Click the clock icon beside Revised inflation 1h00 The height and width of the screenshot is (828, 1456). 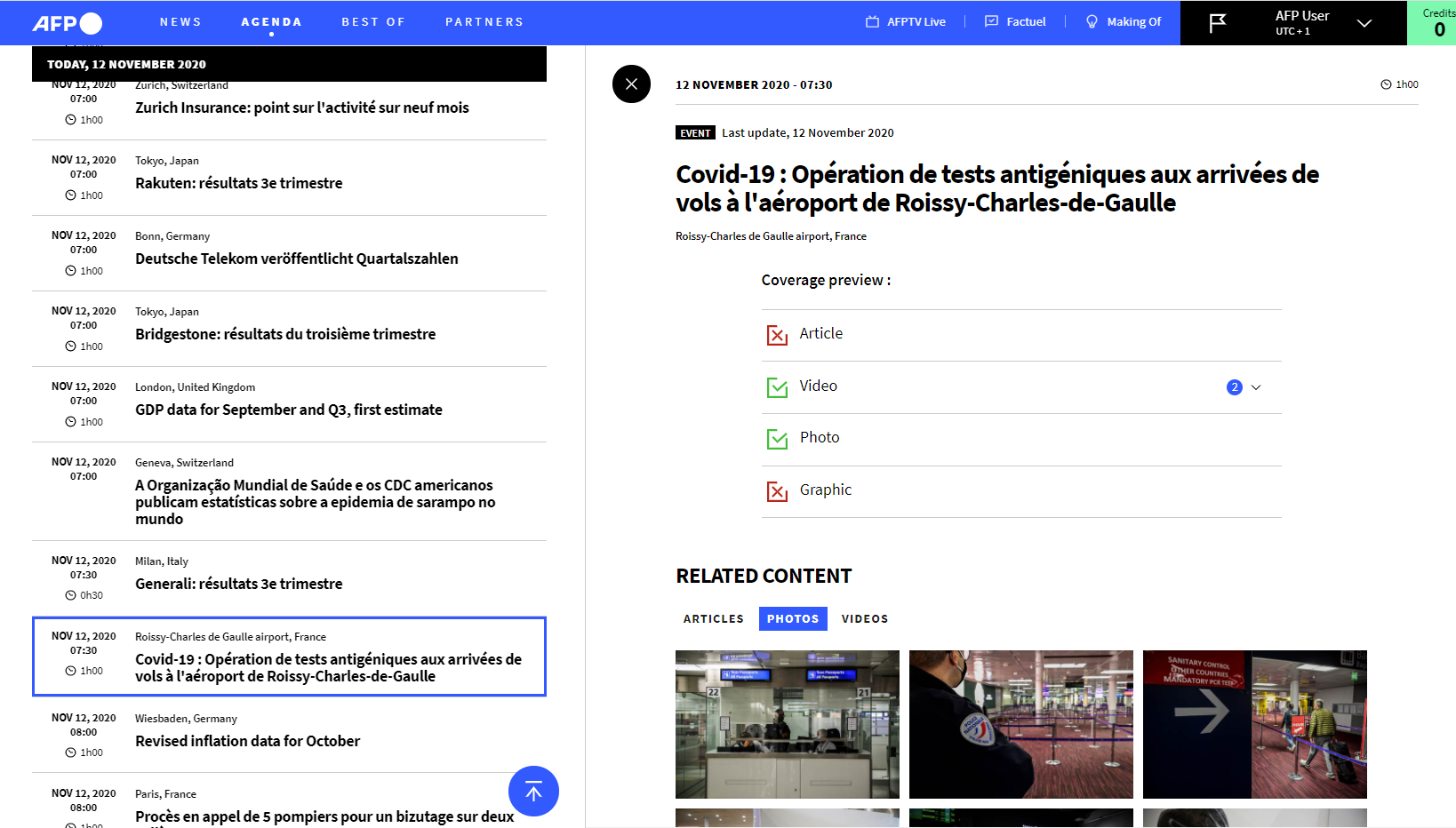[70, 752]
